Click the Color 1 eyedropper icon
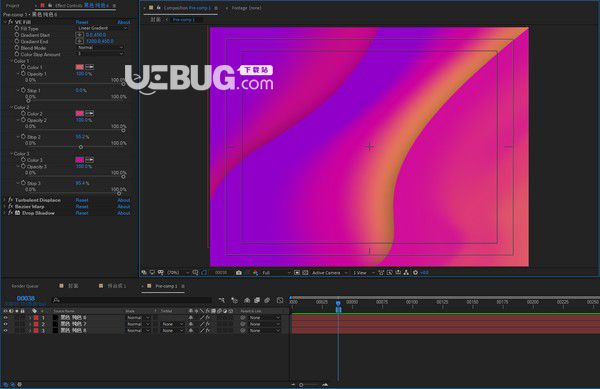This screenshot has height=389, width=600. point(90,67)
